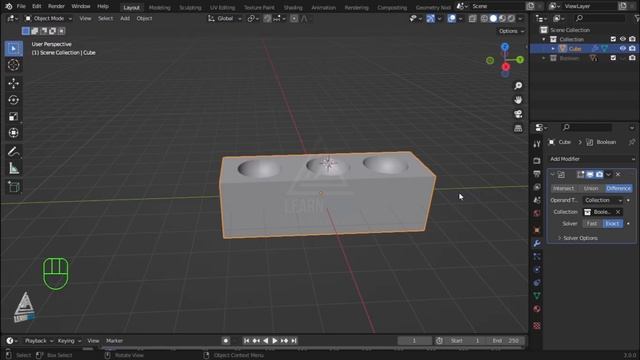Set Boolean operation to Difference
This screenshot has height=360, width=640.
(x=618, y=189)
